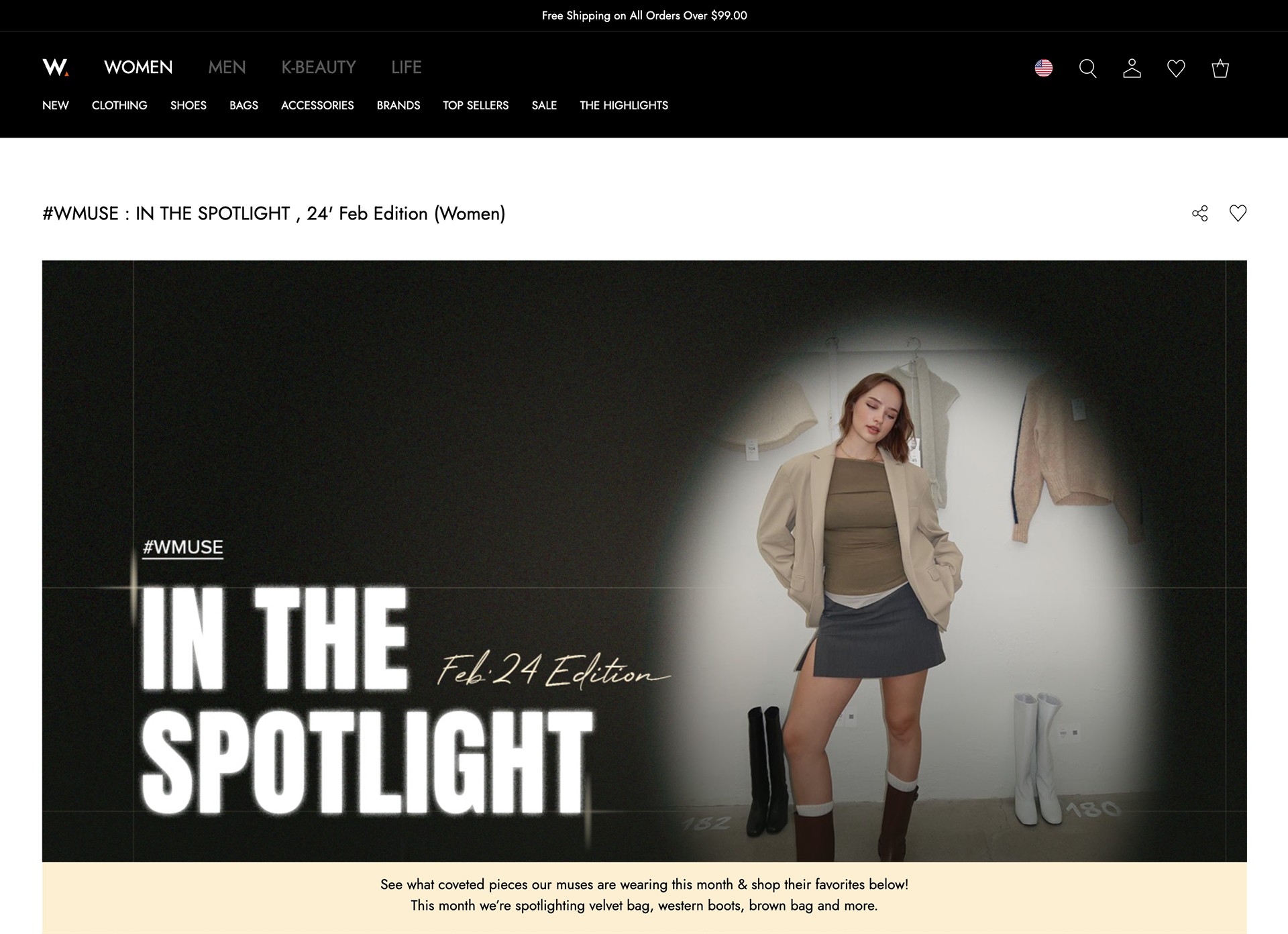Open the NEW menu item
This screenshot has height=934, width=1288.
pyautogui.click(x=56, y=105)
